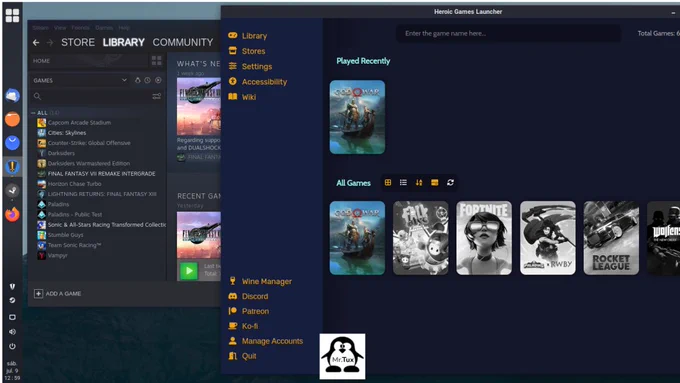Open Firefox from the dock
The image size is (680, 383).
pyautogui.click(x=12, y=214)
